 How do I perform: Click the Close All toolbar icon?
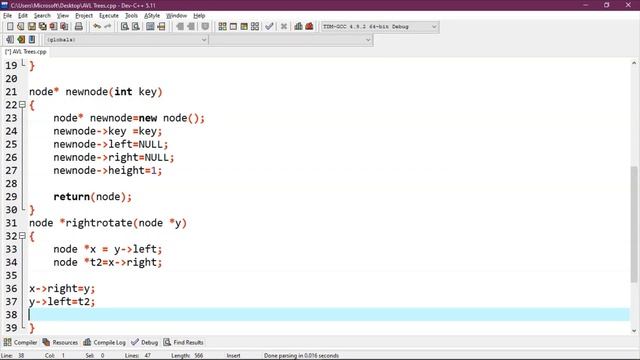64,27
